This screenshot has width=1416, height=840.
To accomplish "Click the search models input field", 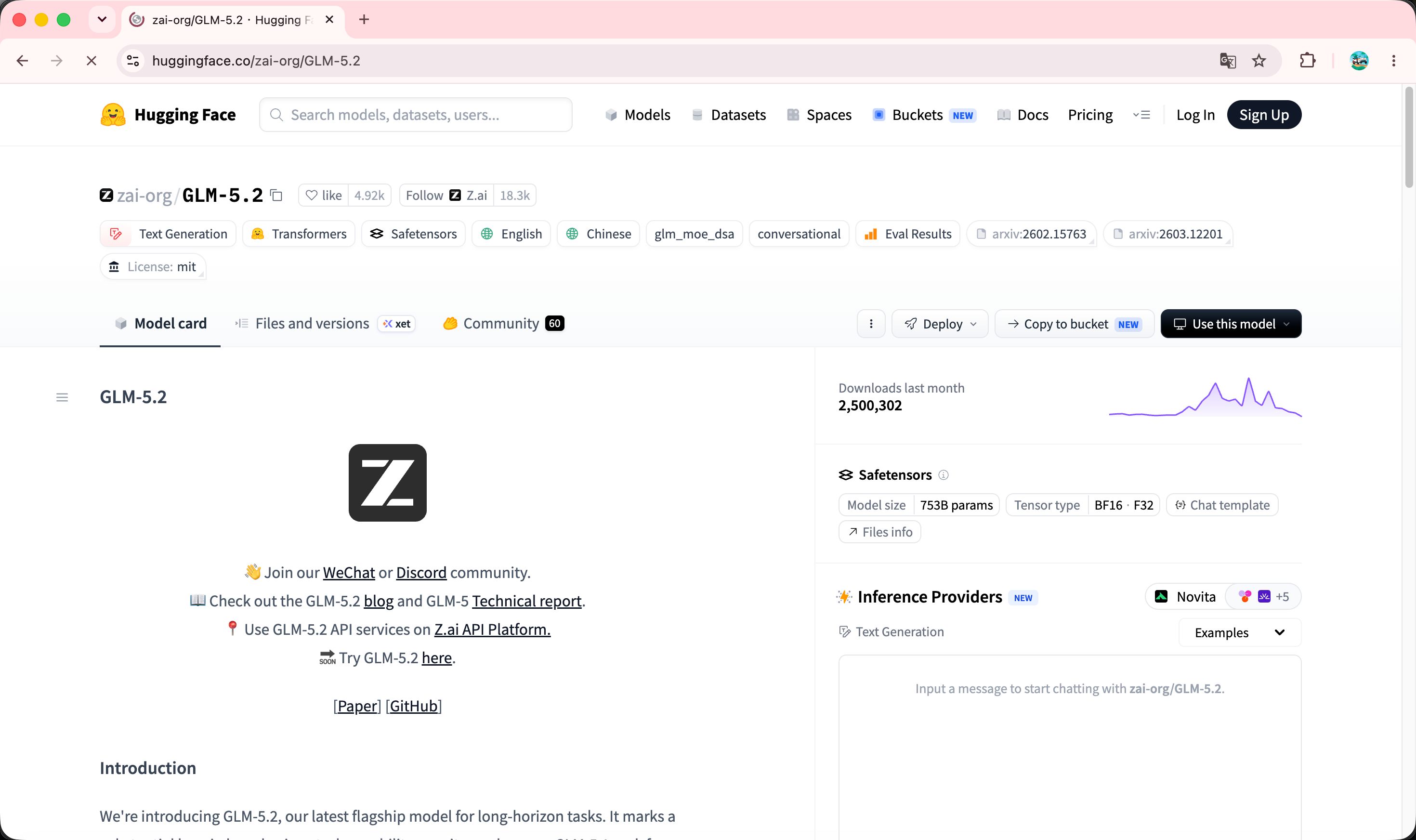I will pos(415,115).
